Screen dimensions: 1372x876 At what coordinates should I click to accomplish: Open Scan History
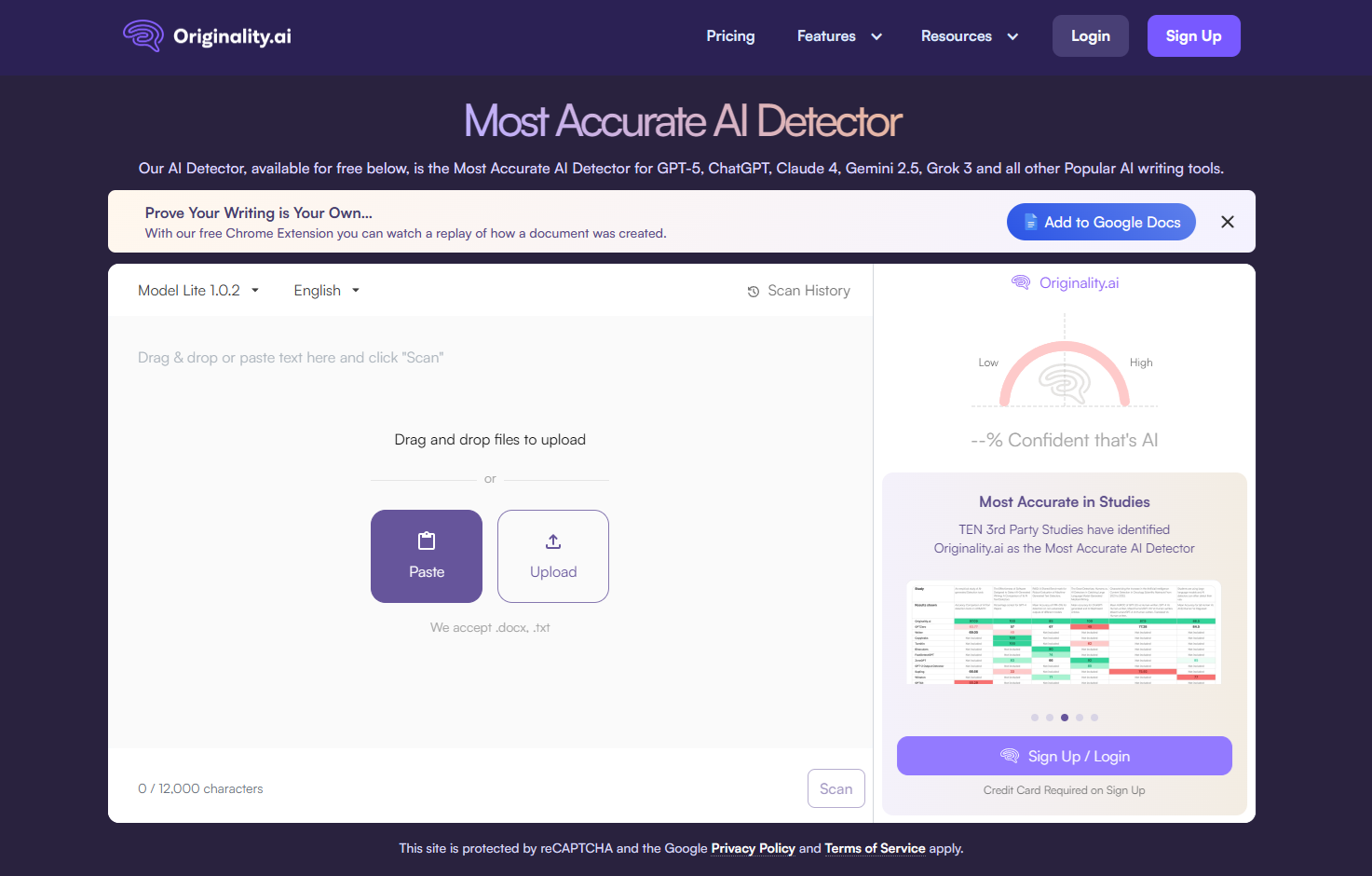pos(798,291)
